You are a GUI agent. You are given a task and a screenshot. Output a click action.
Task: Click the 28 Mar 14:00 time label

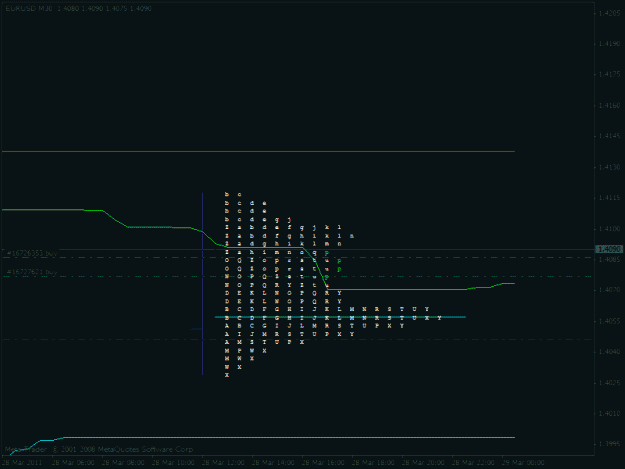(273, 463)
